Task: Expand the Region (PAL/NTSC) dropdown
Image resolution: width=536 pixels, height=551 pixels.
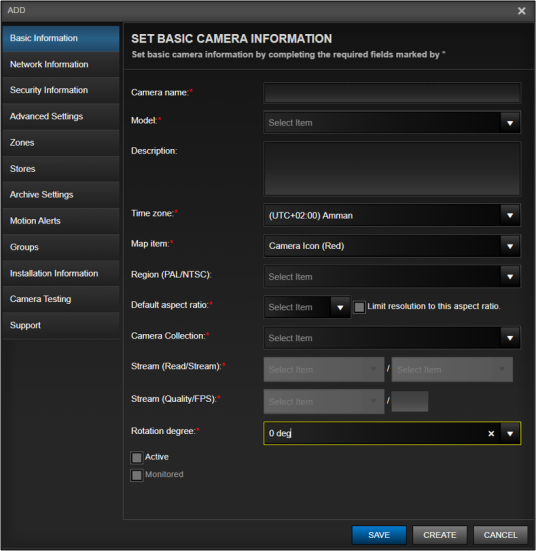Action: (510, 277)
